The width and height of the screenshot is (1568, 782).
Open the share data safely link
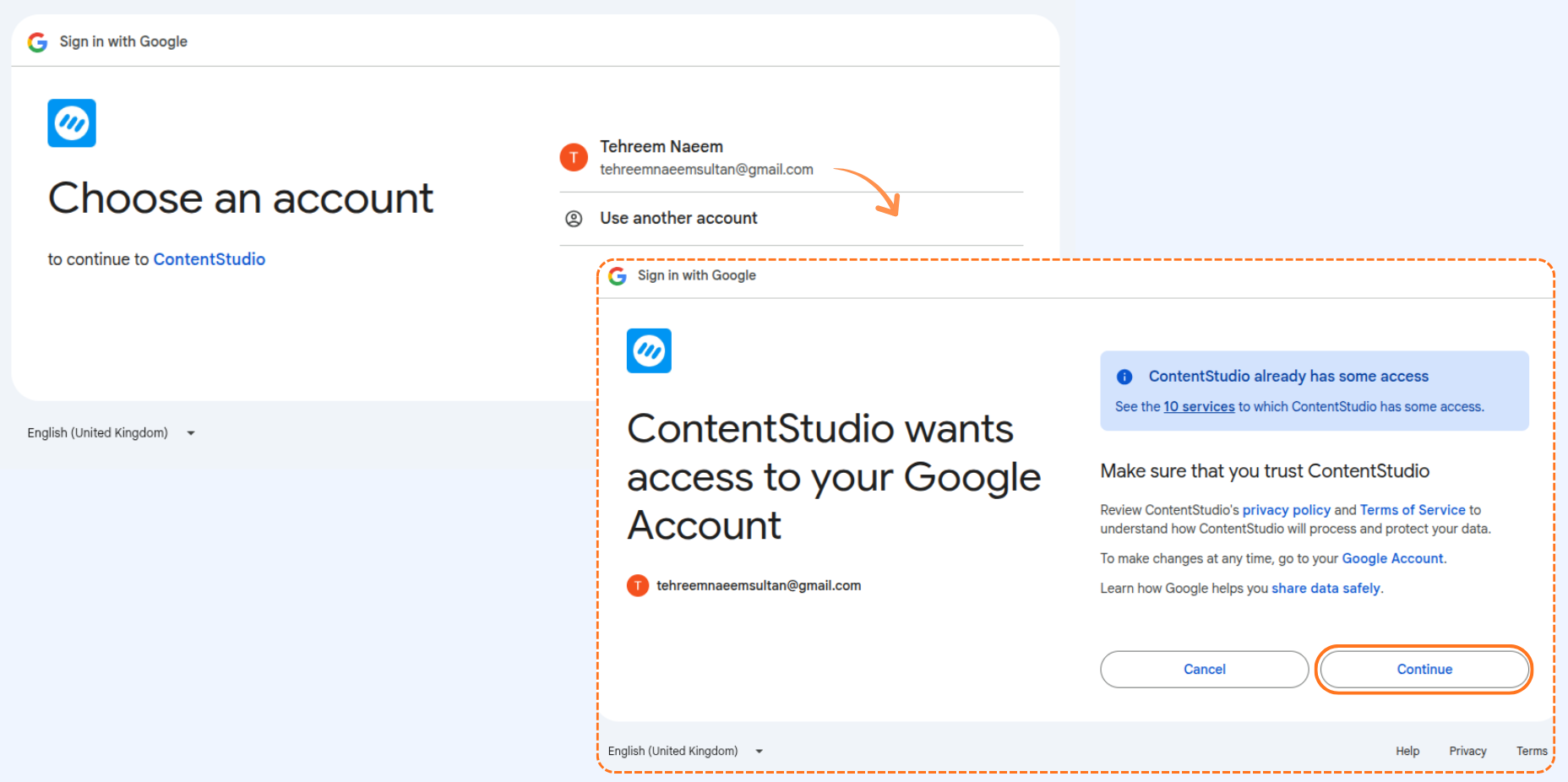coord(1326,589)
